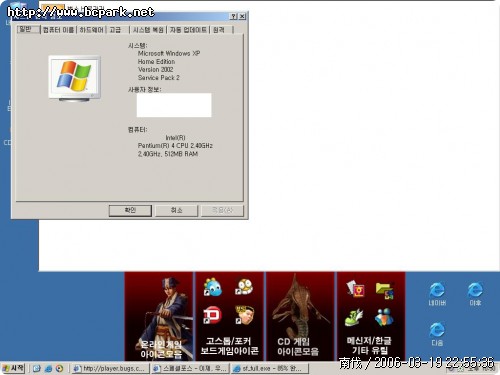This screenshot has height=375, width=500.
Task: Open the CD 게임 아이콘모음 panel
Action: point(300,316)
